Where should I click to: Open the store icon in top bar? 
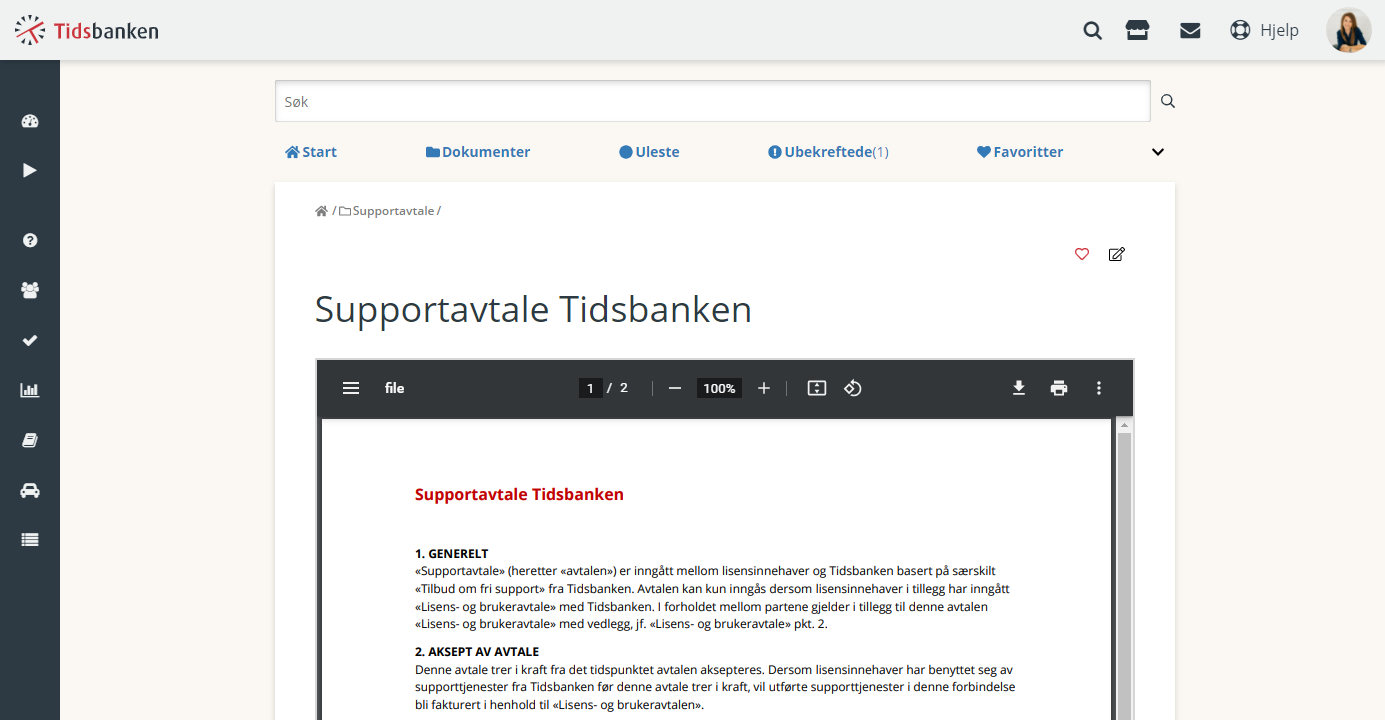click(1138, 30)
